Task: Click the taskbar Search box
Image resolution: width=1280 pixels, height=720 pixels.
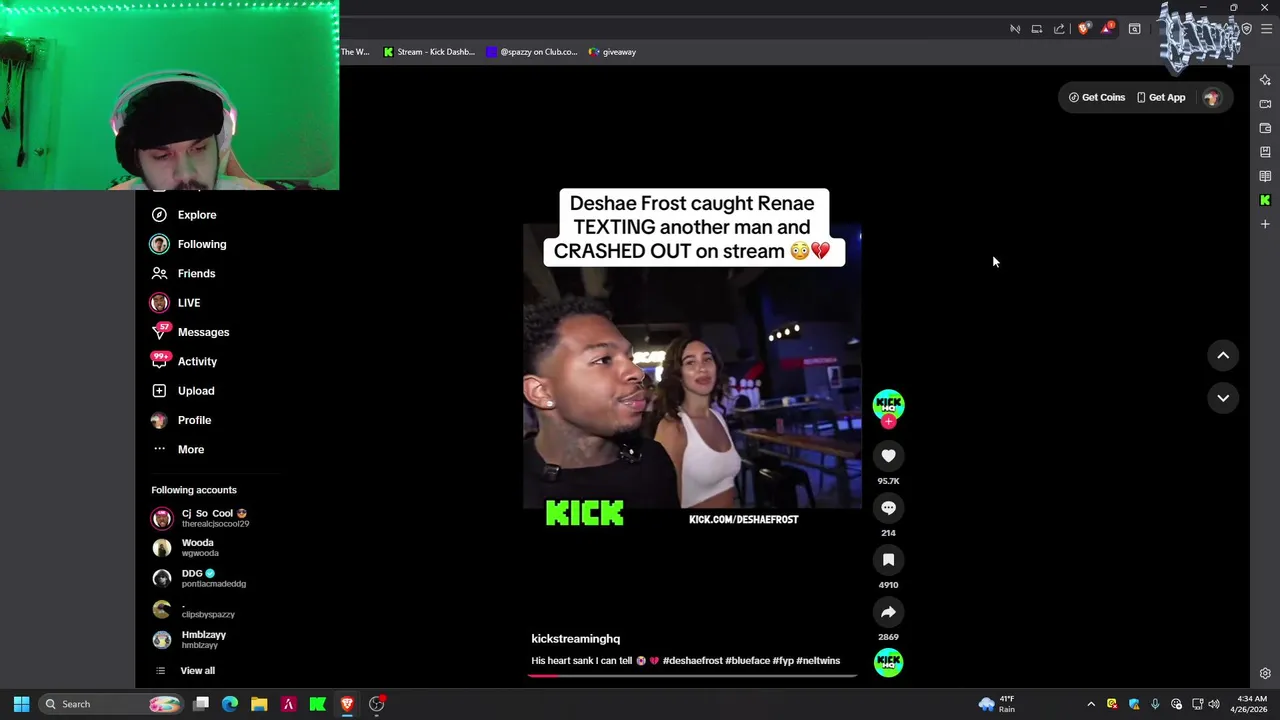Action: tap(112, 704)
